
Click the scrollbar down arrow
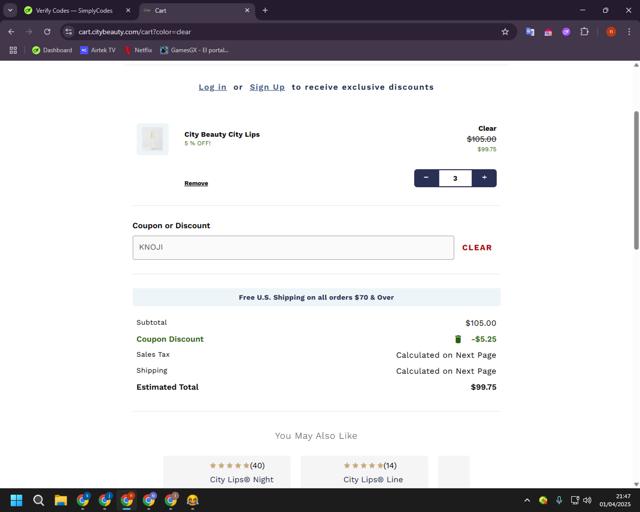pos(636,484)
